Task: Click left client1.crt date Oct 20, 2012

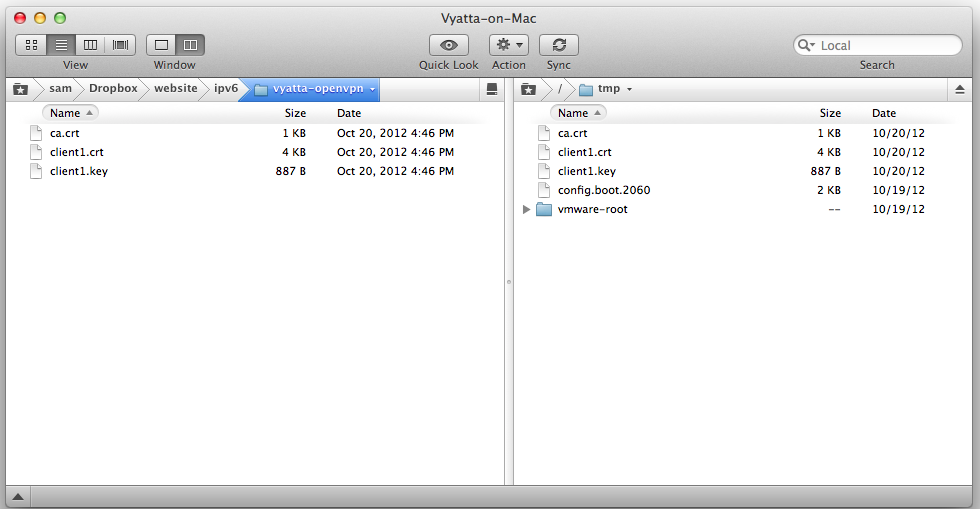Action: pos(396,152)
